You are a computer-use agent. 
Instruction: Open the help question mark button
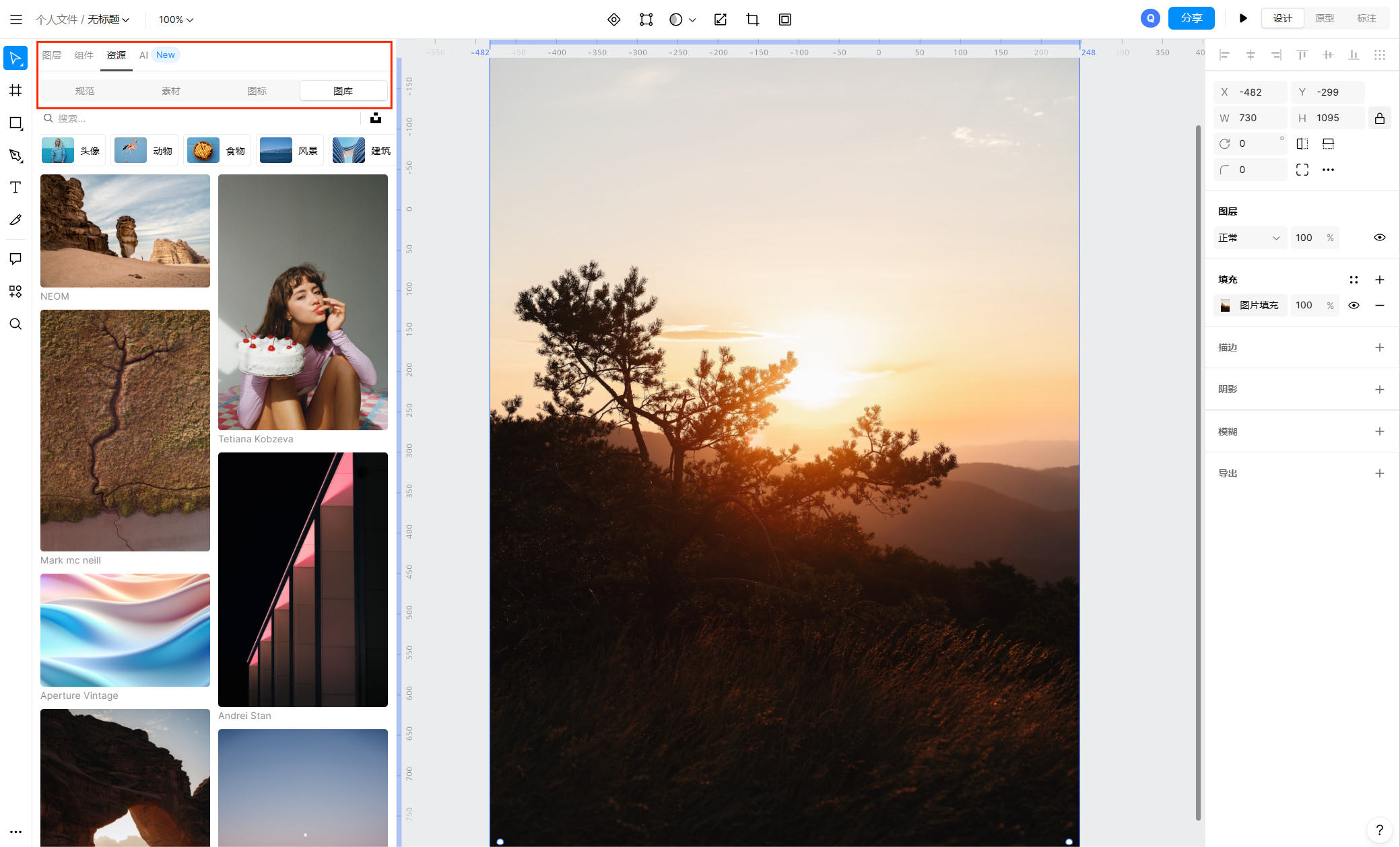pos(1379,829)
